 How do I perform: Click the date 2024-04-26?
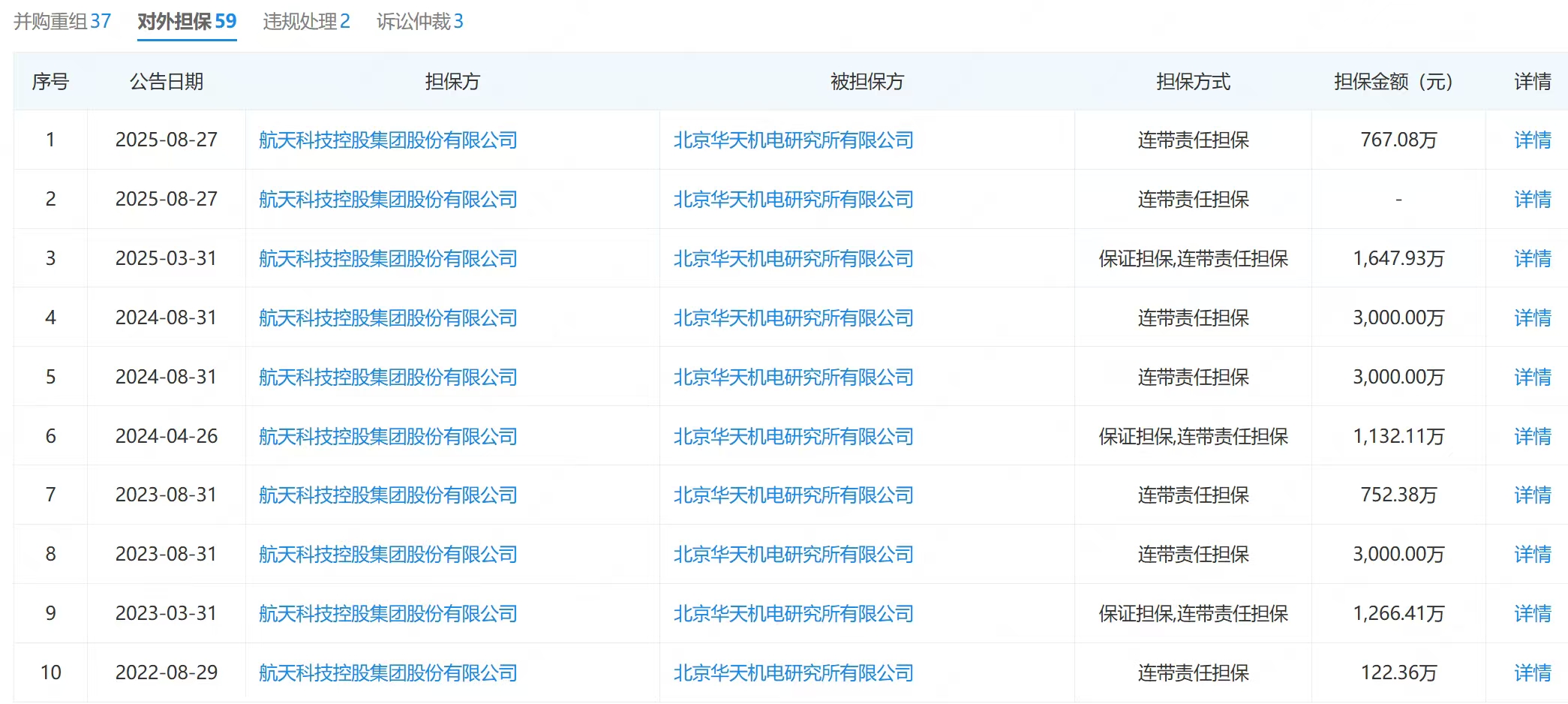[x=167, y=437]
